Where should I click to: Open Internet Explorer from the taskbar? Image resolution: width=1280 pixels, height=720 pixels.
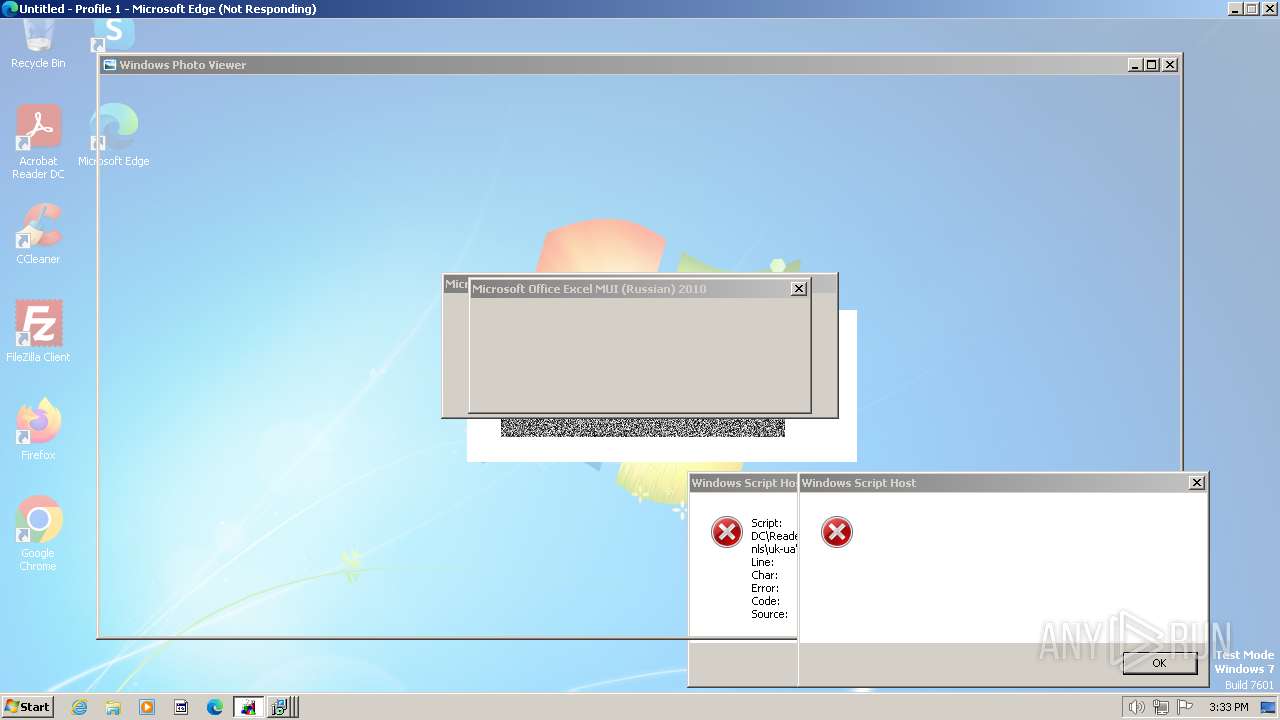pyautogui.click(x=79, y=707)
